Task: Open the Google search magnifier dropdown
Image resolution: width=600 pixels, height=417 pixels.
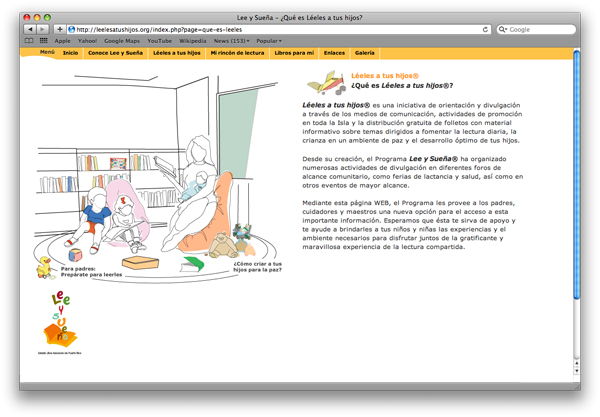Action: pos(503,30)
